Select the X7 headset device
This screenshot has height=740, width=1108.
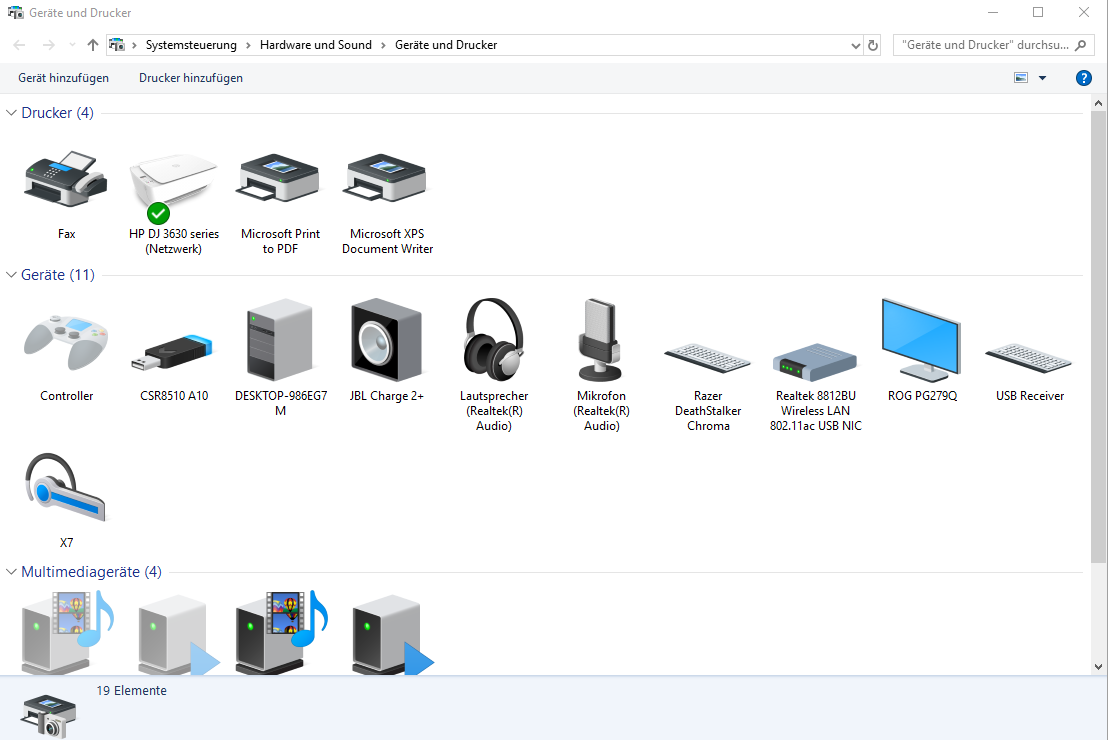66,488
